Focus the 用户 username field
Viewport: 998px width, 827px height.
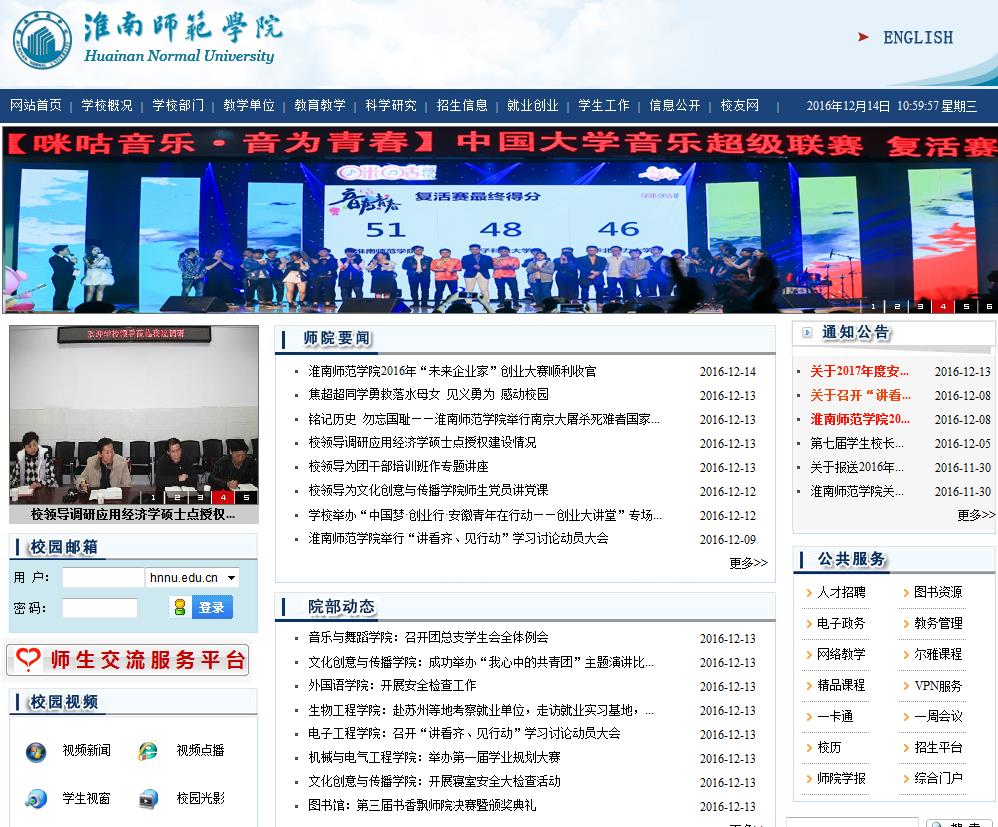tap(103, 577)
